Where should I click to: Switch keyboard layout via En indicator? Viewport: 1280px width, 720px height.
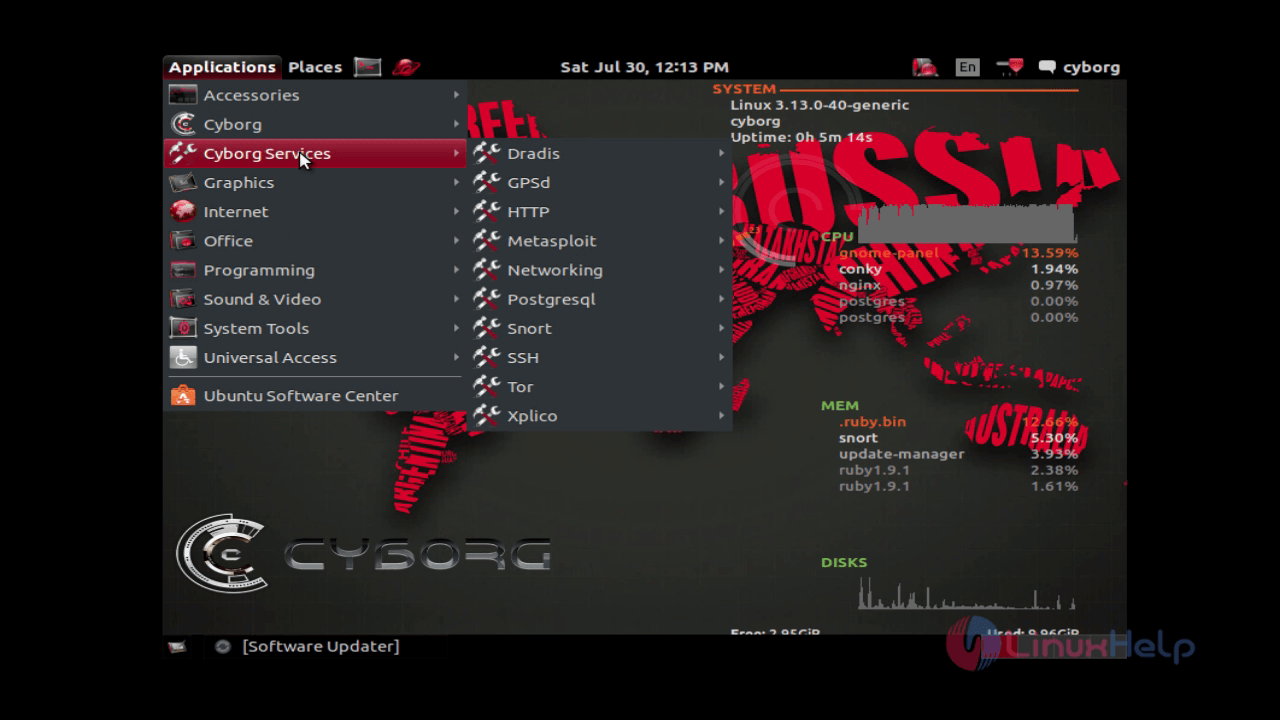(x=967, y=67)
